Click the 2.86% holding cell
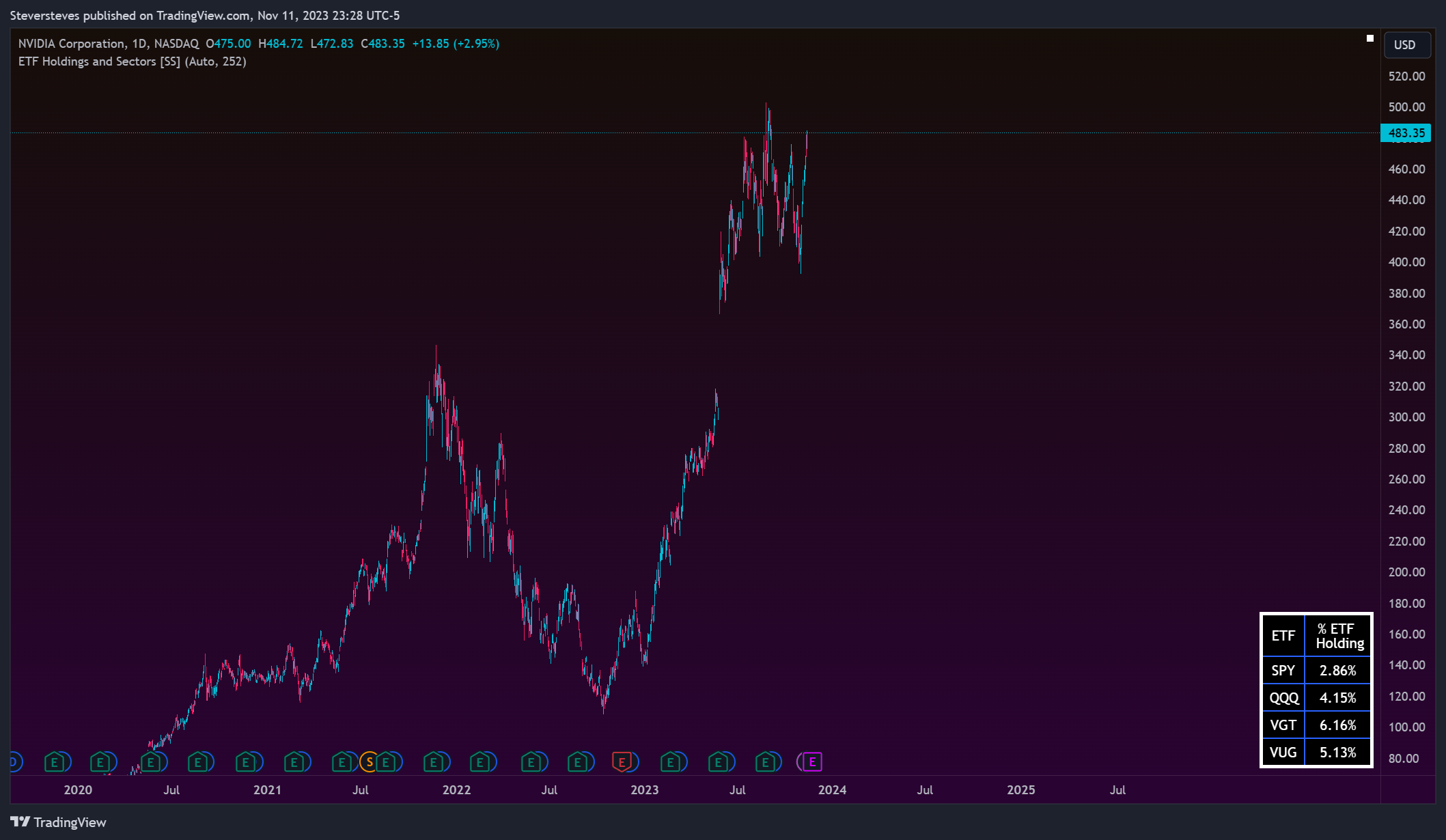The image size is (1446, 840). point(1338,671)
